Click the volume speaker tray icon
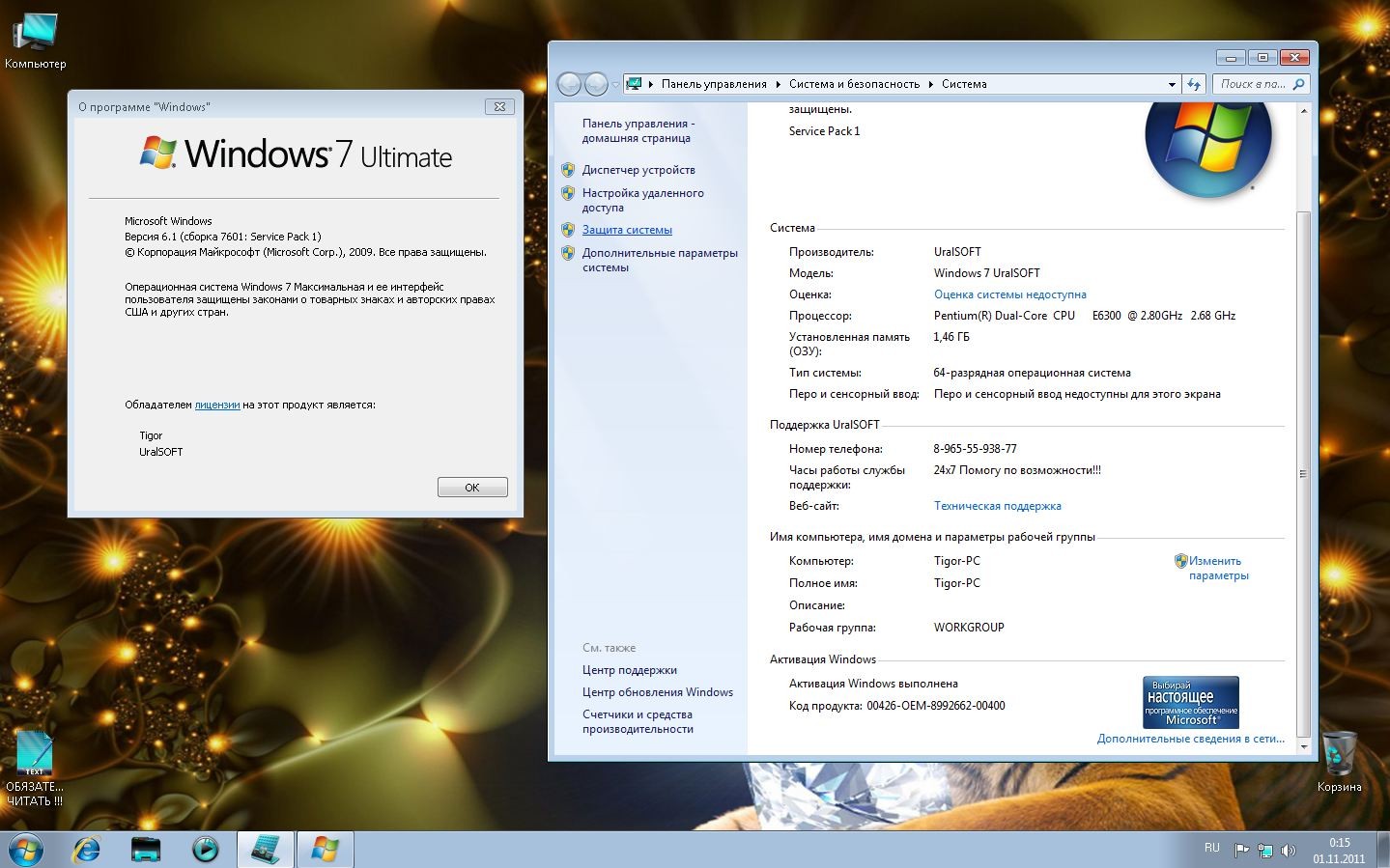The image size is (1390, 868). [x=1288, y=851]
